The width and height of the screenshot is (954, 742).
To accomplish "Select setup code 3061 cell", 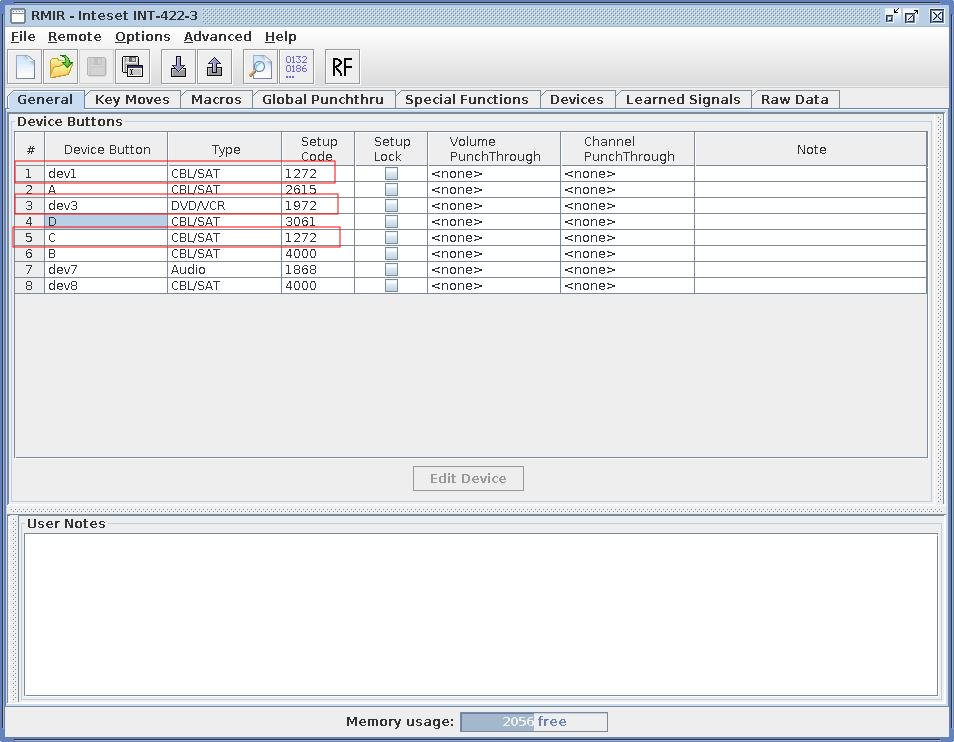I will click(x=318, y=221).
